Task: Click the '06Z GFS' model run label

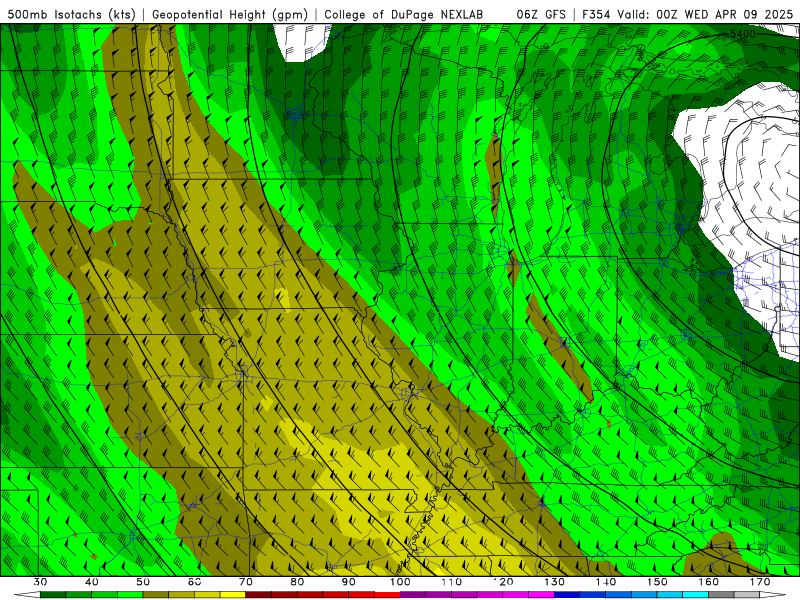Action: click(541, 14)
